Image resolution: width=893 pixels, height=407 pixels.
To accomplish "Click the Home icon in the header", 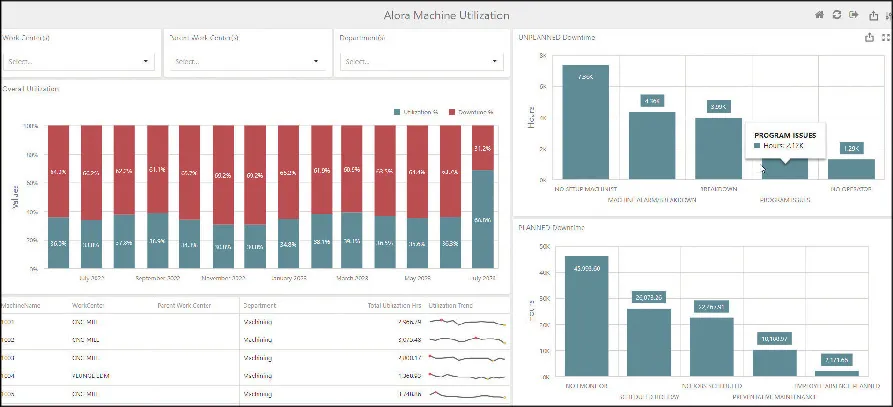I will tap(820, 15).
